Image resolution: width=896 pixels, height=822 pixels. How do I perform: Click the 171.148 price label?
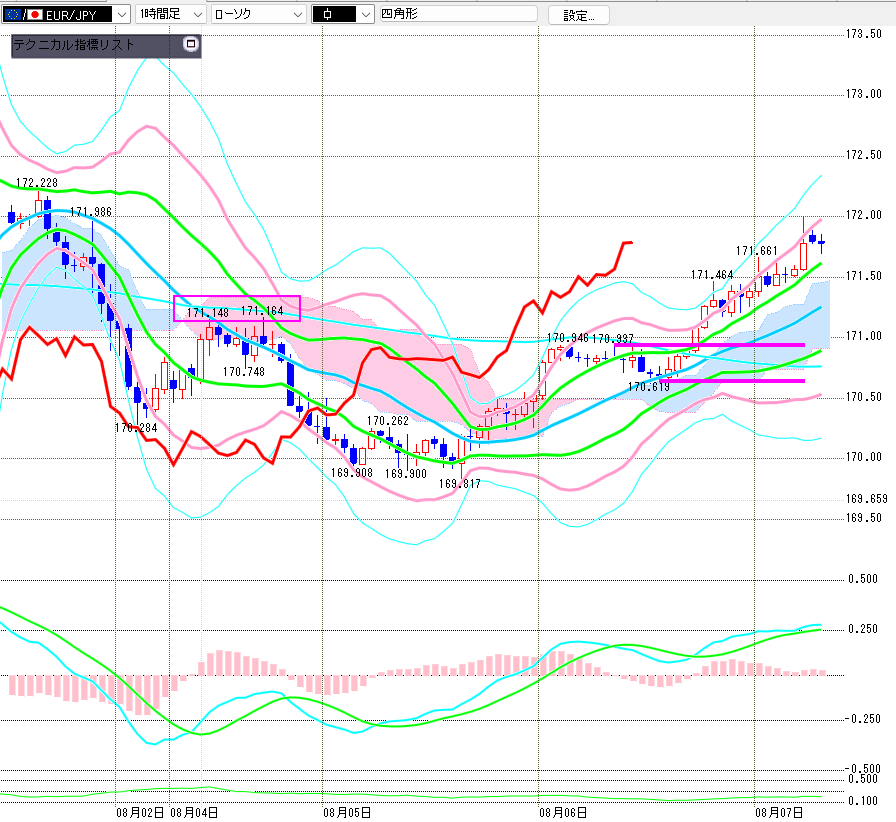(208, 313)
